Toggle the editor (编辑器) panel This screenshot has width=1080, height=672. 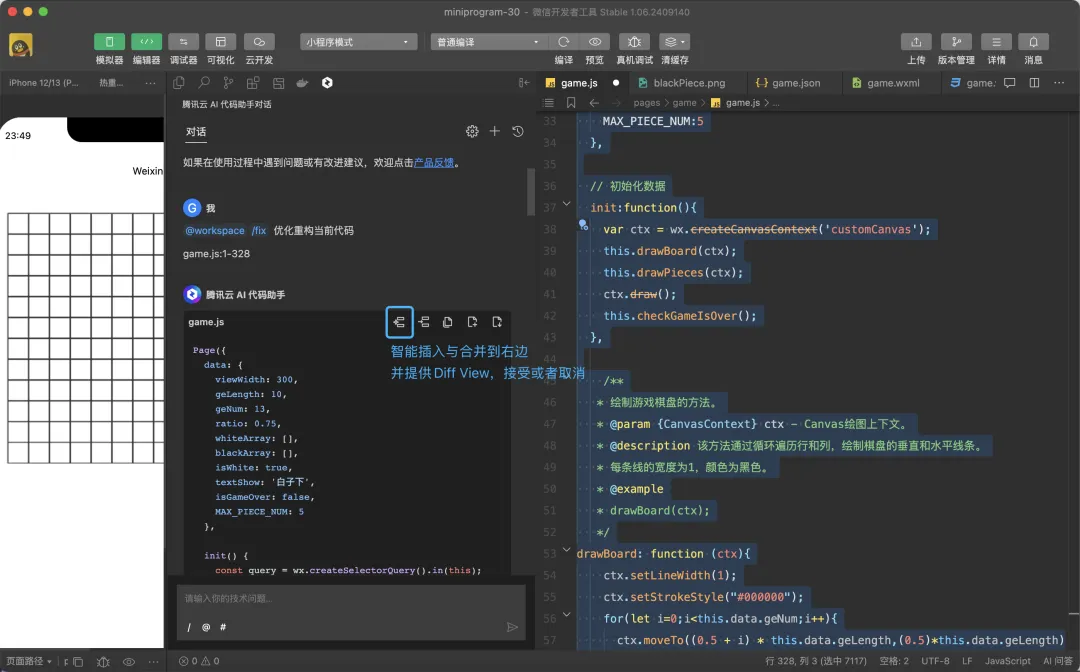[146, 42]
